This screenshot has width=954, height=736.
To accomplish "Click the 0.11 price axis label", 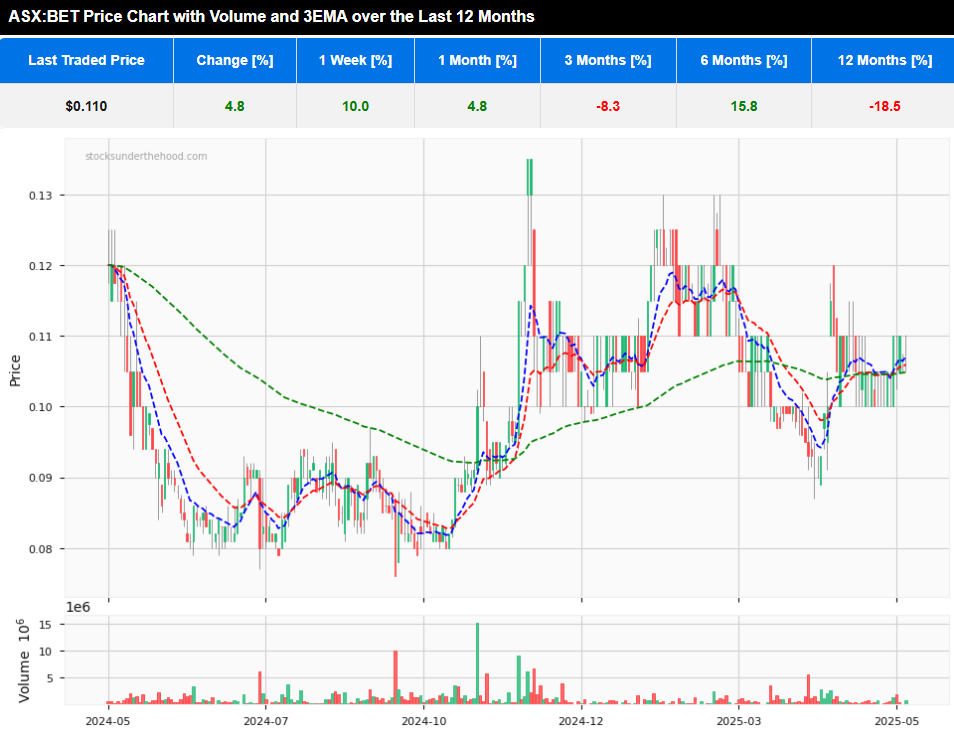I will coord(40,336).
